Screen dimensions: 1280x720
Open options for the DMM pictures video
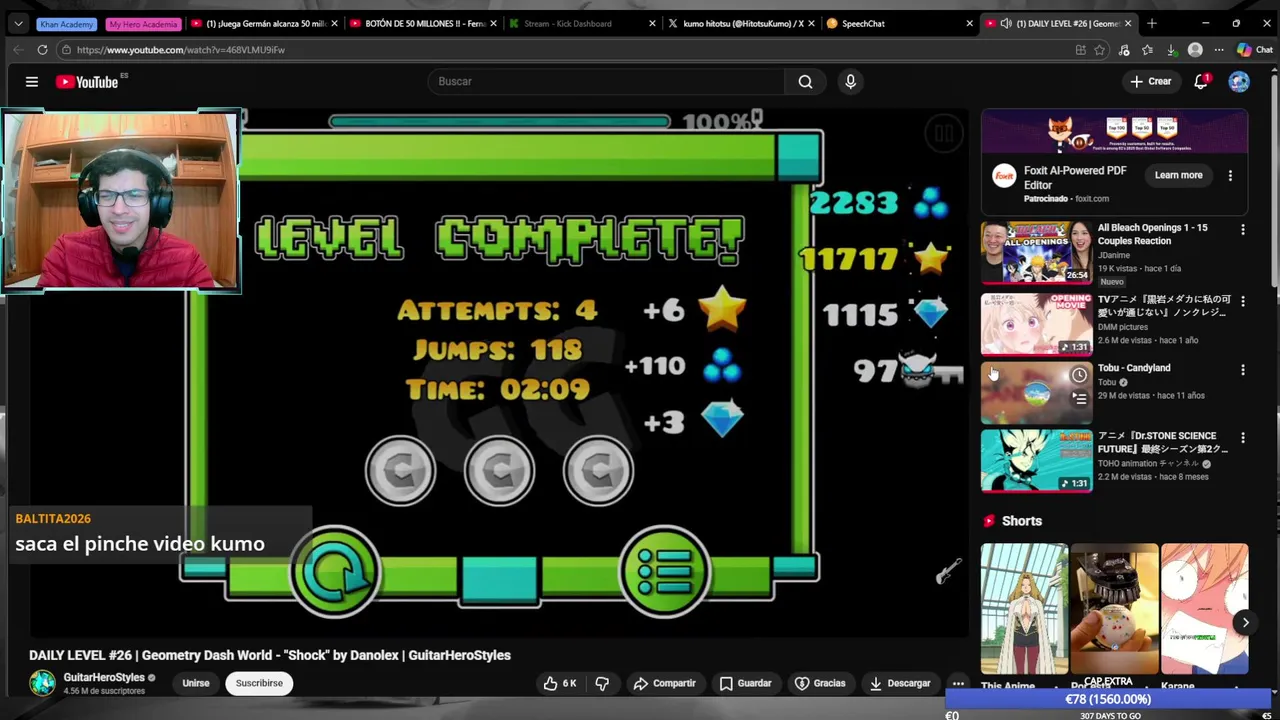click(x=1243, y=301)
